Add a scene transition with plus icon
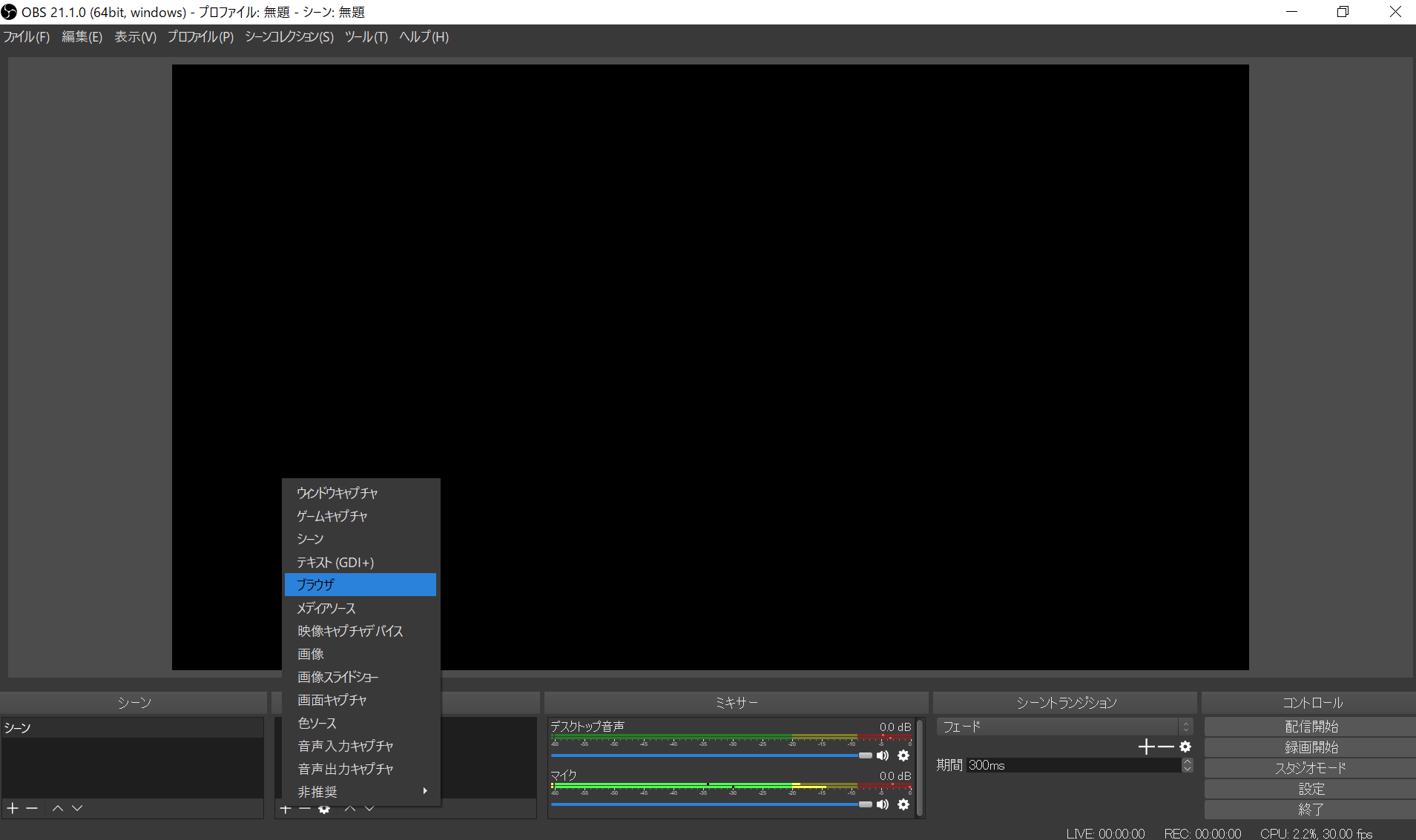 click(1146, 747)
